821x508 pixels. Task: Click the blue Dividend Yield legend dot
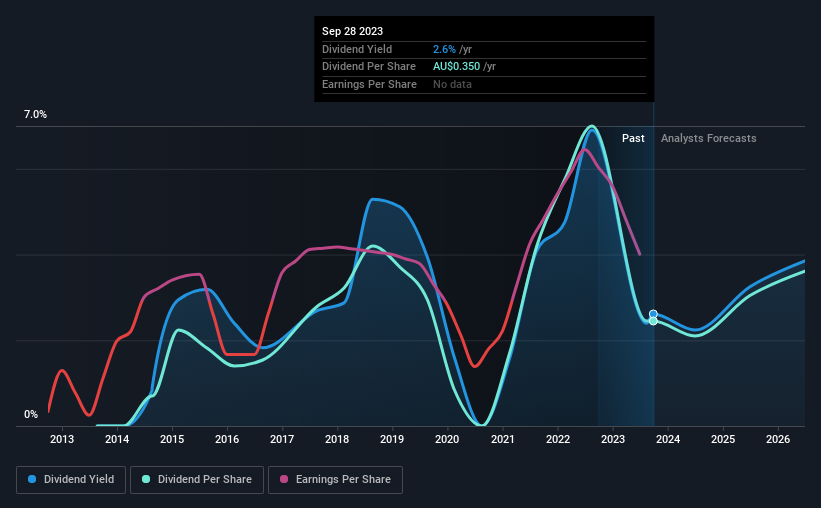click(x=32, y=479)
